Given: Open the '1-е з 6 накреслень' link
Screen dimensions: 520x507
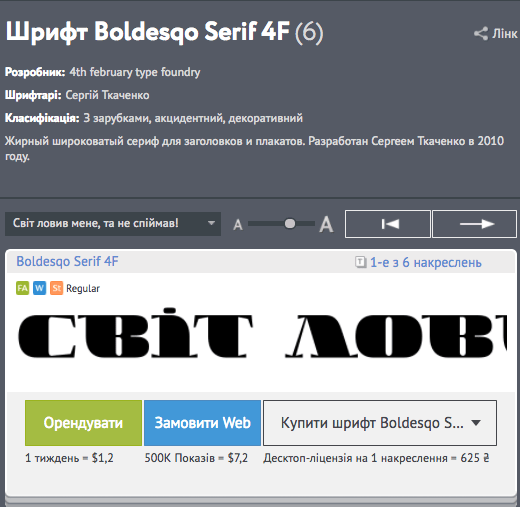Looking at the screenshot, I should (426, 263).
